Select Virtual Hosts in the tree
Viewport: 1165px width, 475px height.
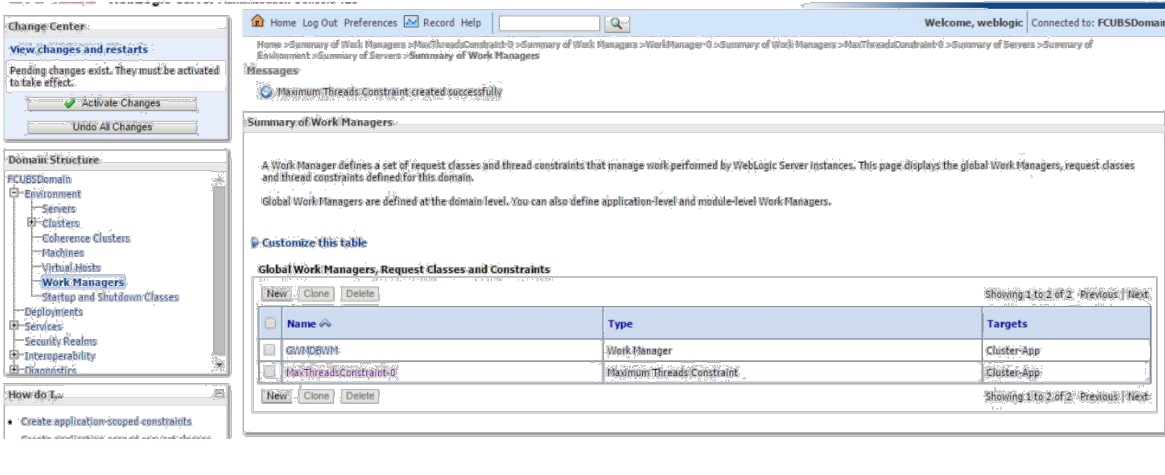(71, 268)
